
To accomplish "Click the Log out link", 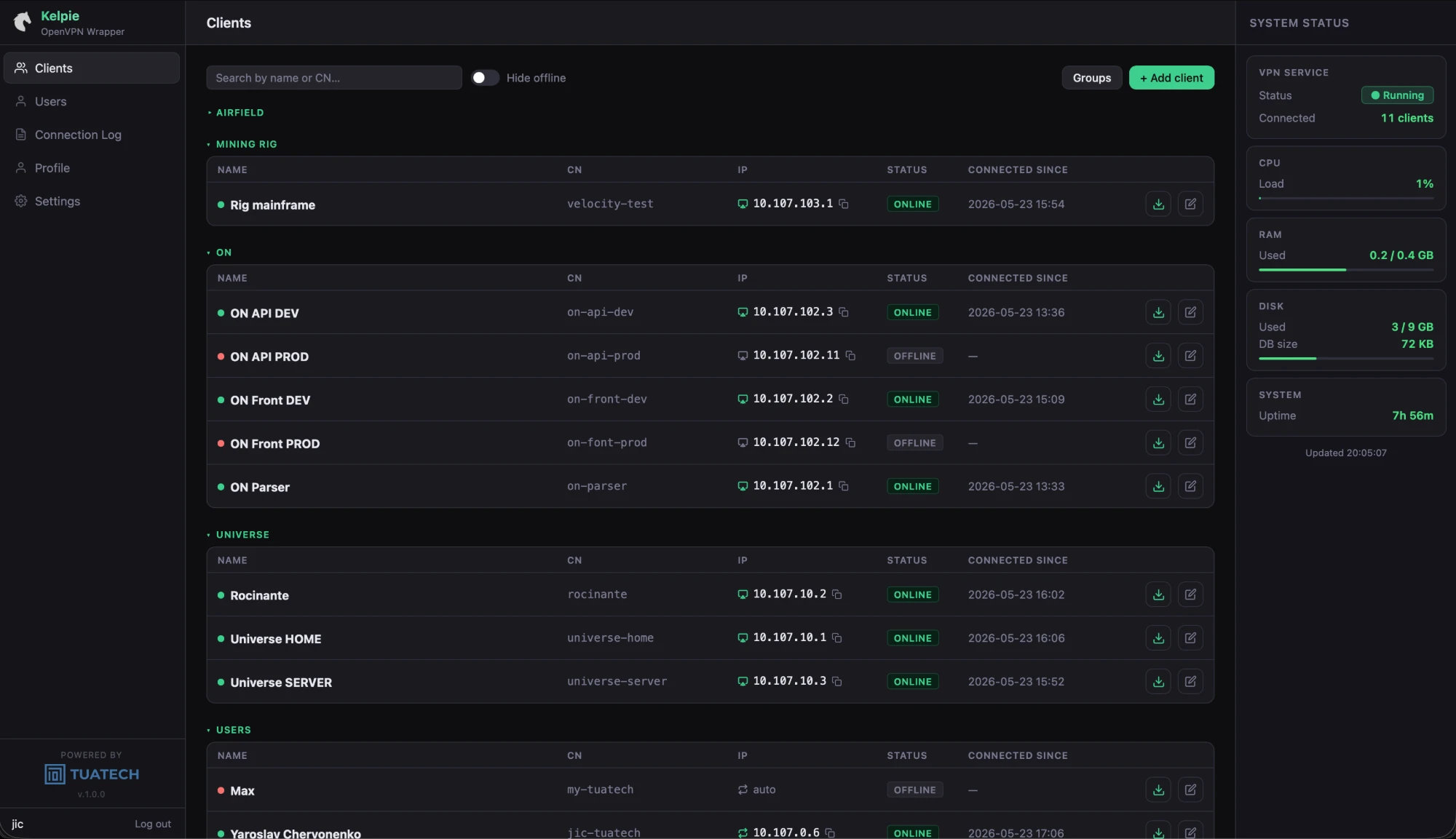I will click(153, 824).
